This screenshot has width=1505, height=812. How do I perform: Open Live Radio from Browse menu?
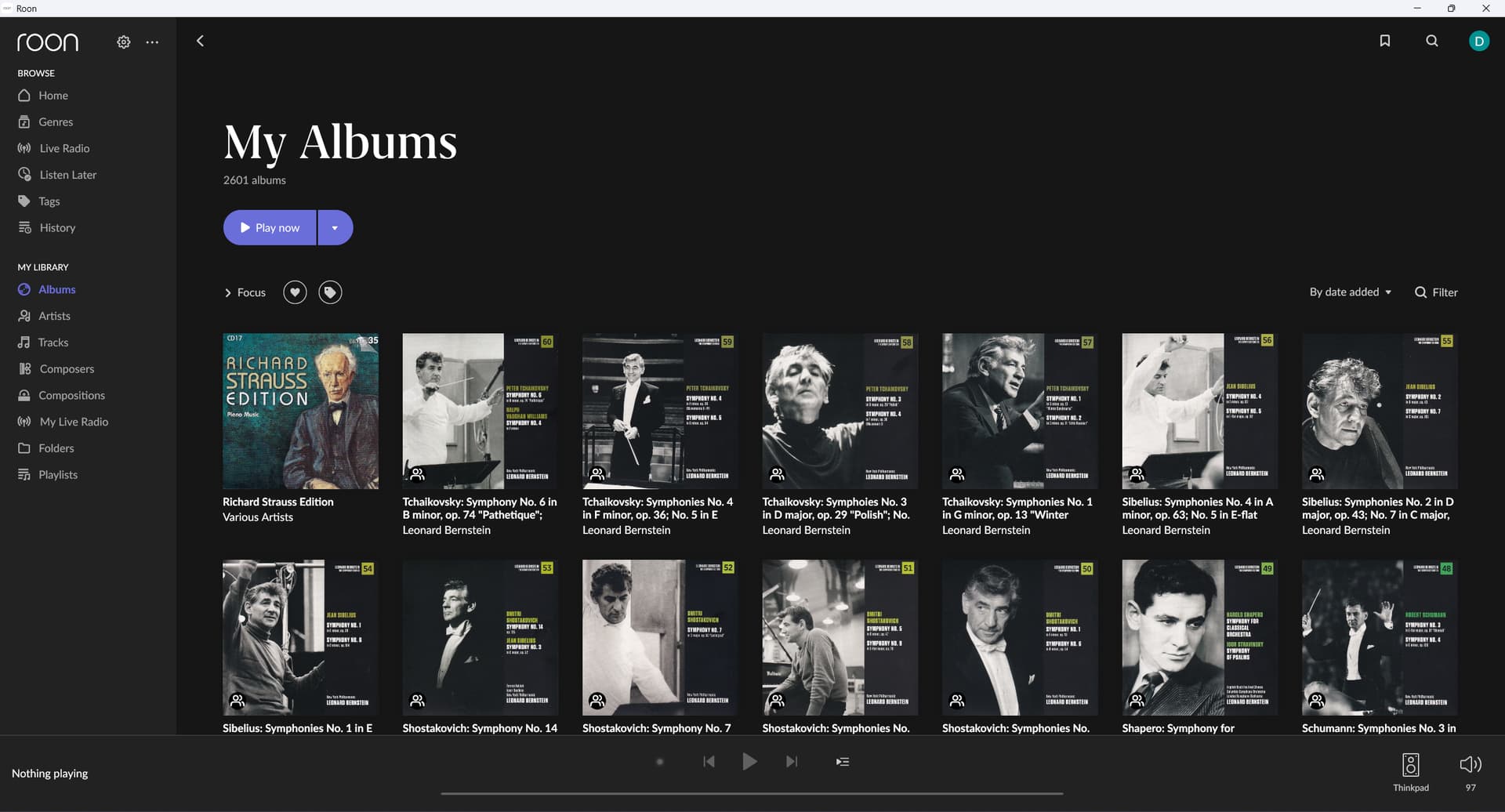click(64, 148)
